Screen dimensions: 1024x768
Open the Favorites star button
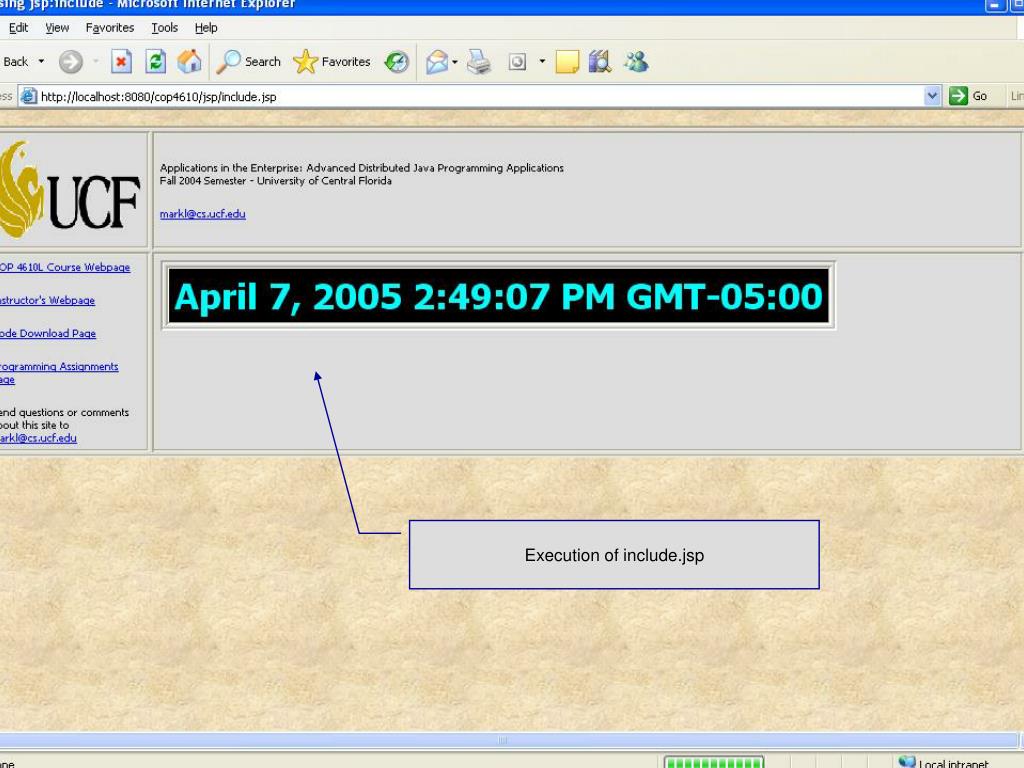point(332,62)
